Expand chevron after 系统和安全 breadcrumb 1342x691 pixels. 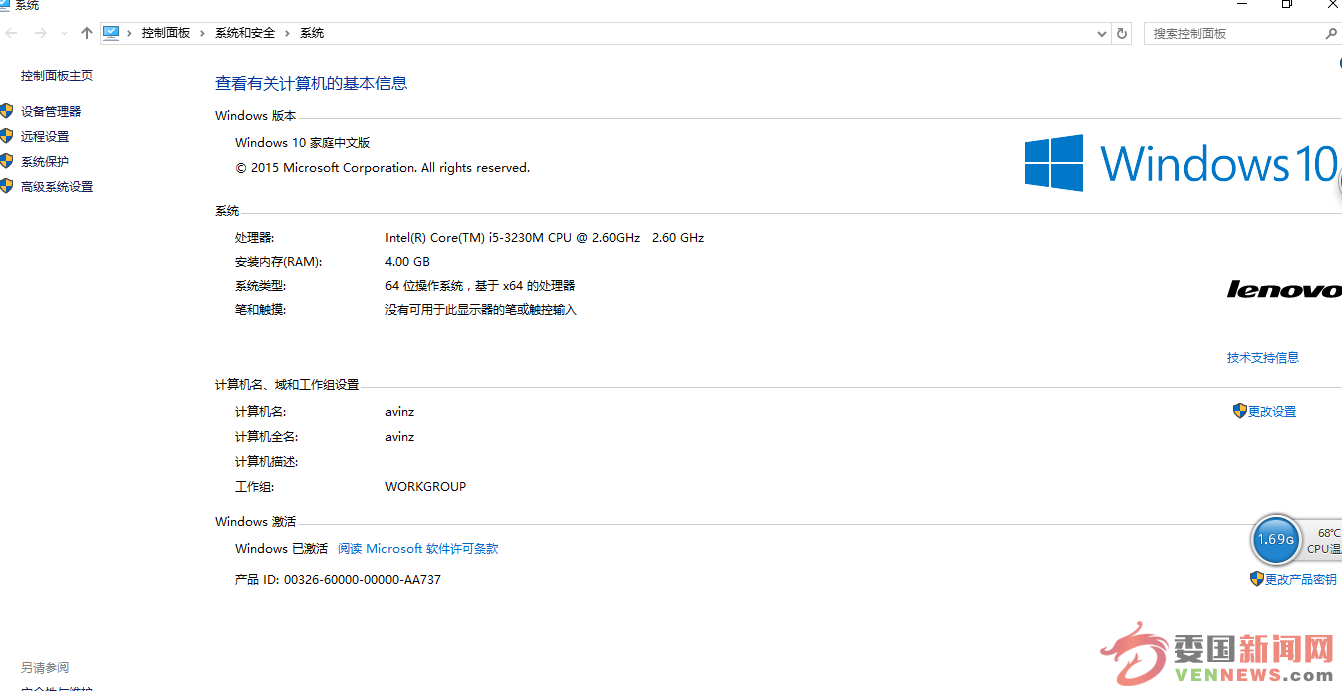(x=288, y=33)
